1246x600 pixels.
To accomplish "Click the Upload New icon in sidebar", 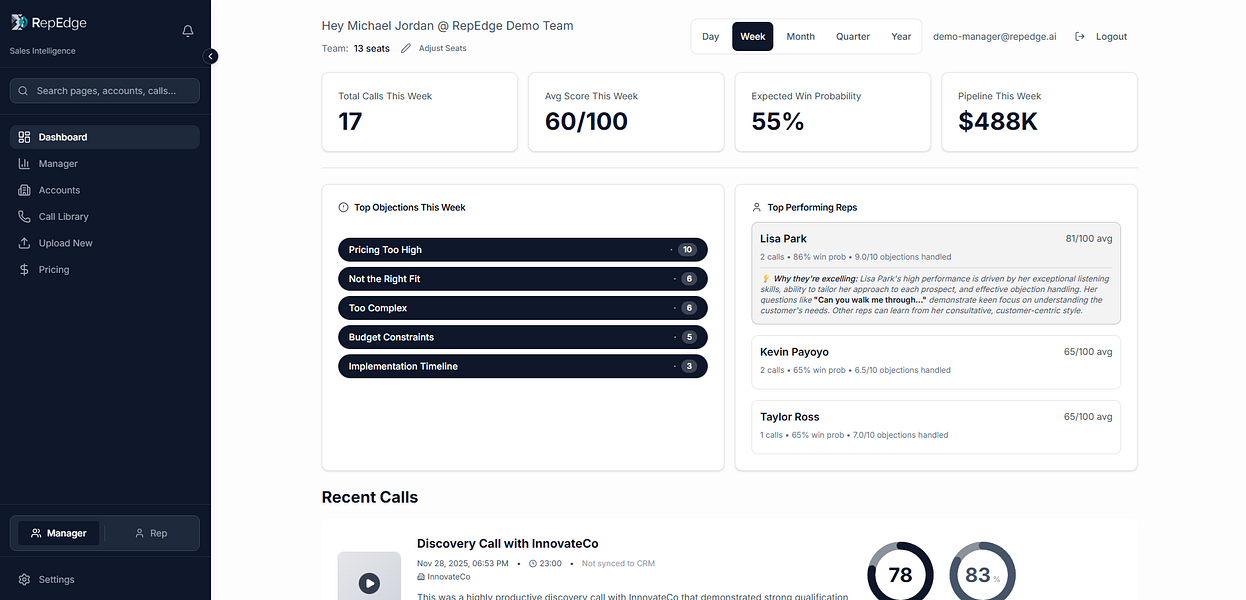I will (x=22, y=242).
